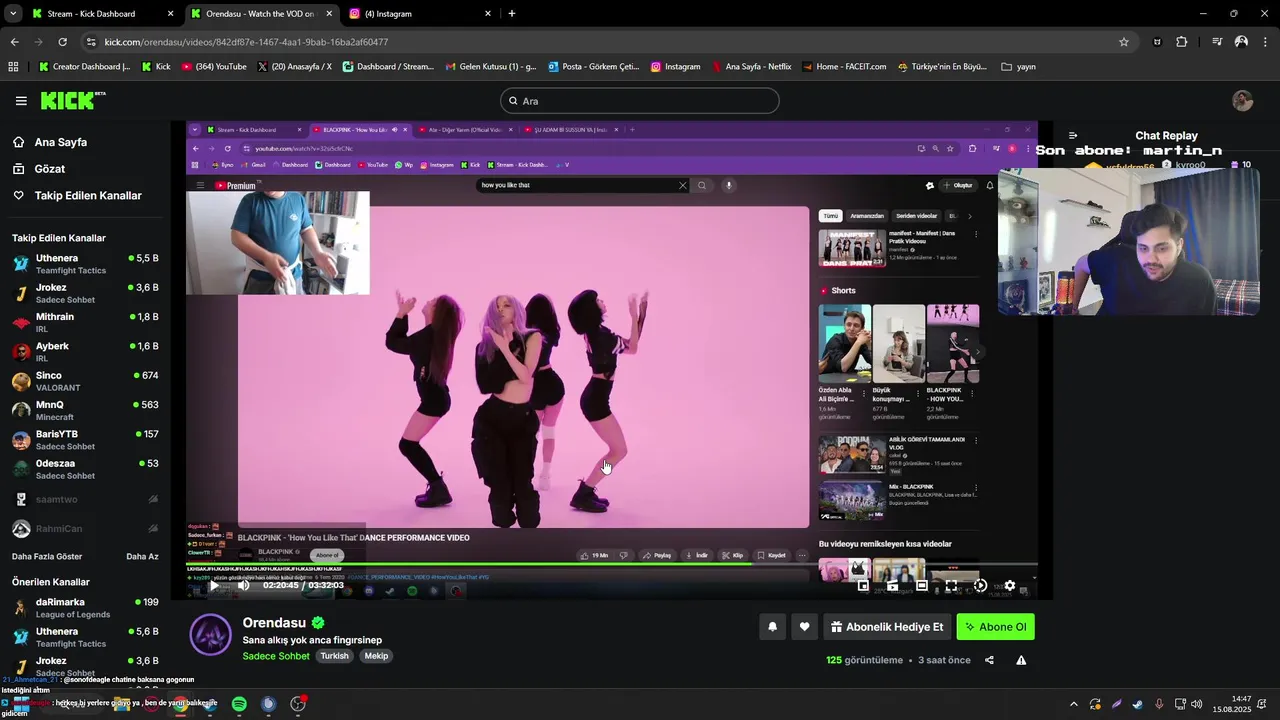The image size is (1280, 720).
Task: Open Chrome three-dot menu
Action: [x=1265, y=42]
